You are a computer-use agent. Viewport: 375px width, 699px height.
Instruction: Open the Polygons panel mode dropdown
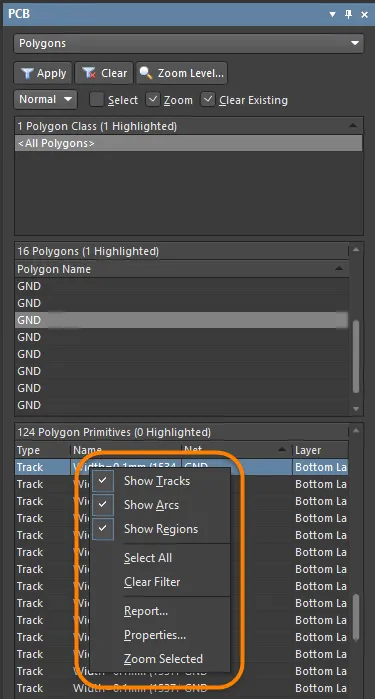click(x=189, y=44)
